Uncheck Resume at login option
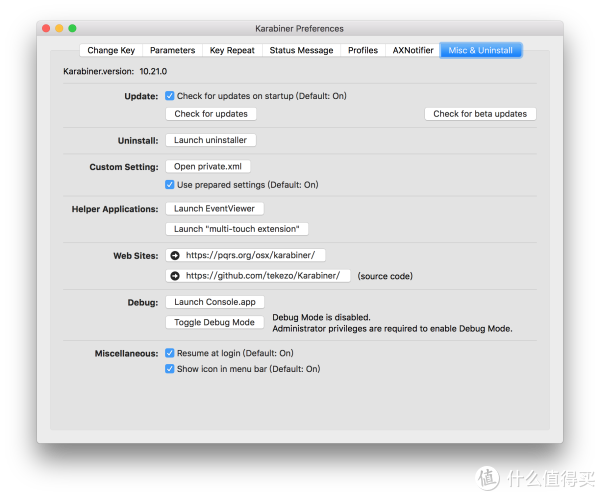The width and height of the screenshot is (600, 496). click(170, 353)
